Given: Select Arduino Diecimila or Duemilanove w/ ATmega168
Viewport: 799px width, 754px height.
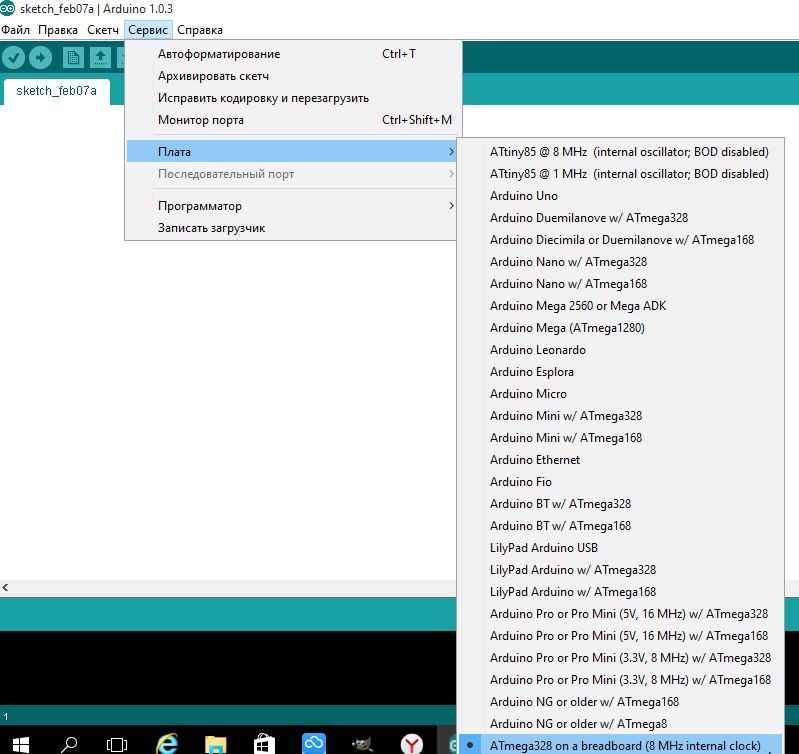Looking at the screenshot, I should [620, 239].
